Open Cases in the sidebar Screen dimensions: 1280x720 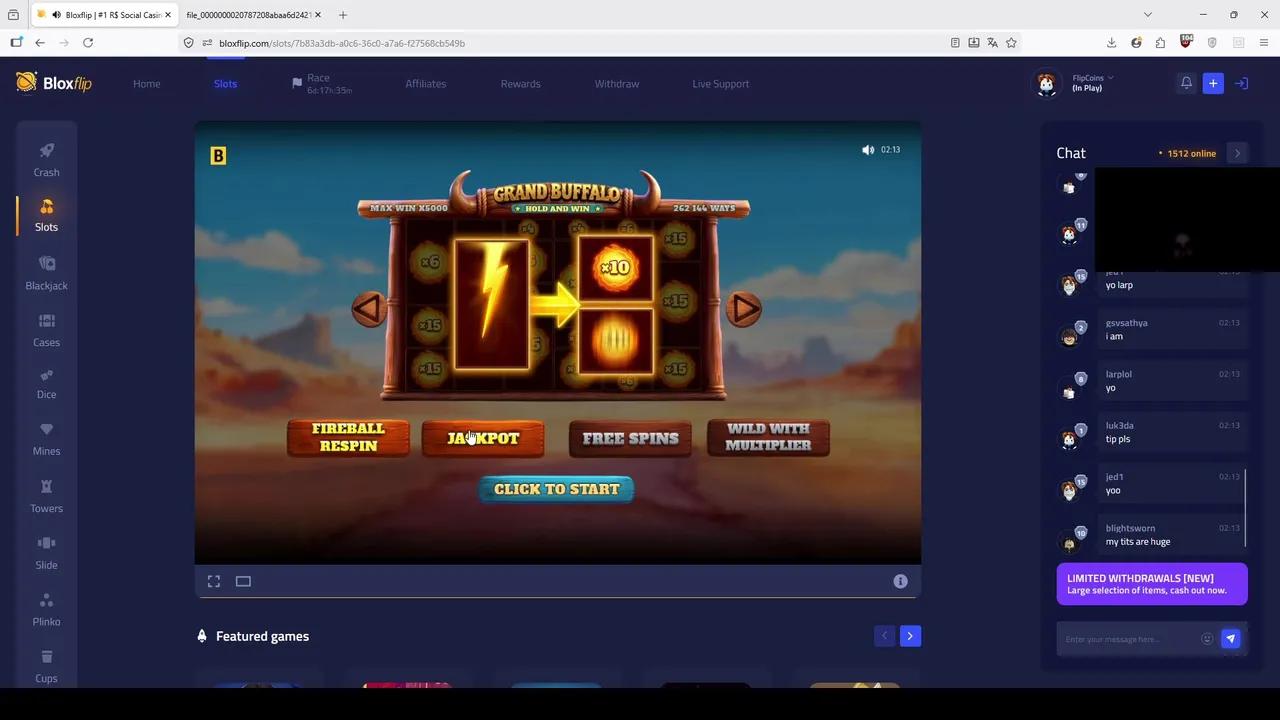[46, 330]
